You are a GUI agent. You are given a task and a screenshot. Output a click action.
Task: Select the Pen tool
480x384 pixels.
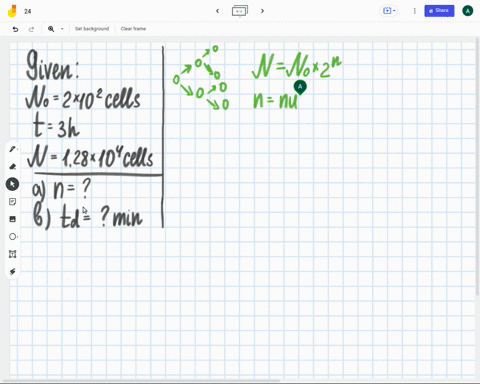click(x=13, y=149)
